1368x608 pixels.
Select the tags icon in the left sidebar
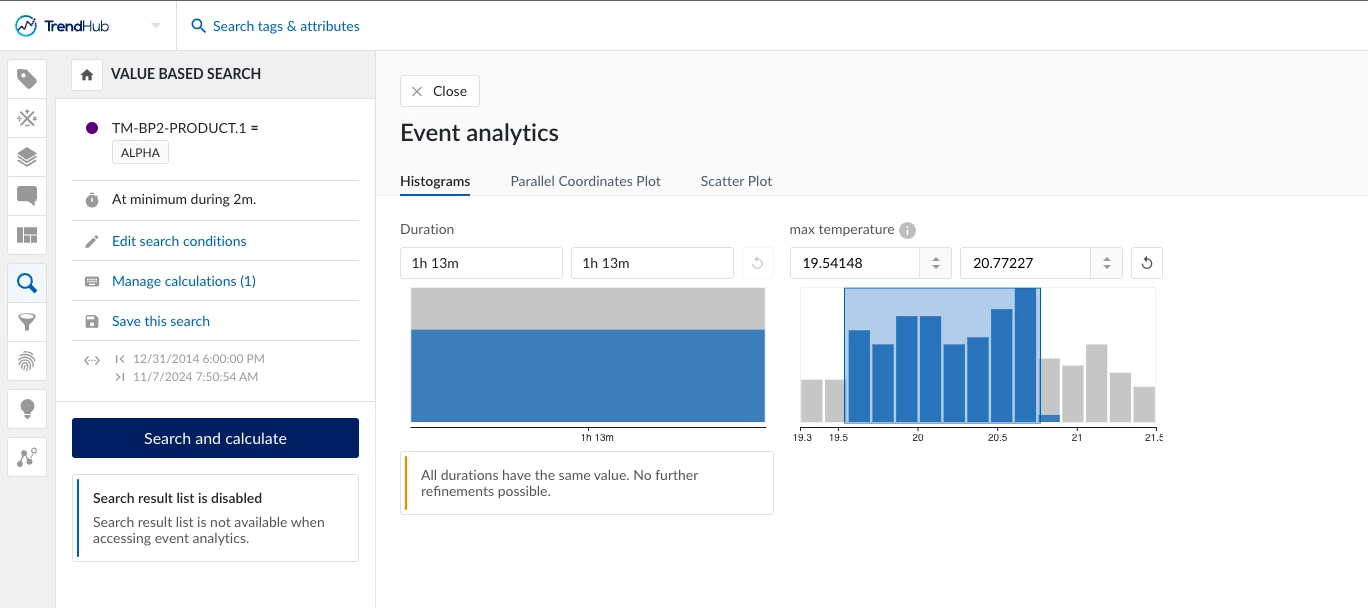26,78
